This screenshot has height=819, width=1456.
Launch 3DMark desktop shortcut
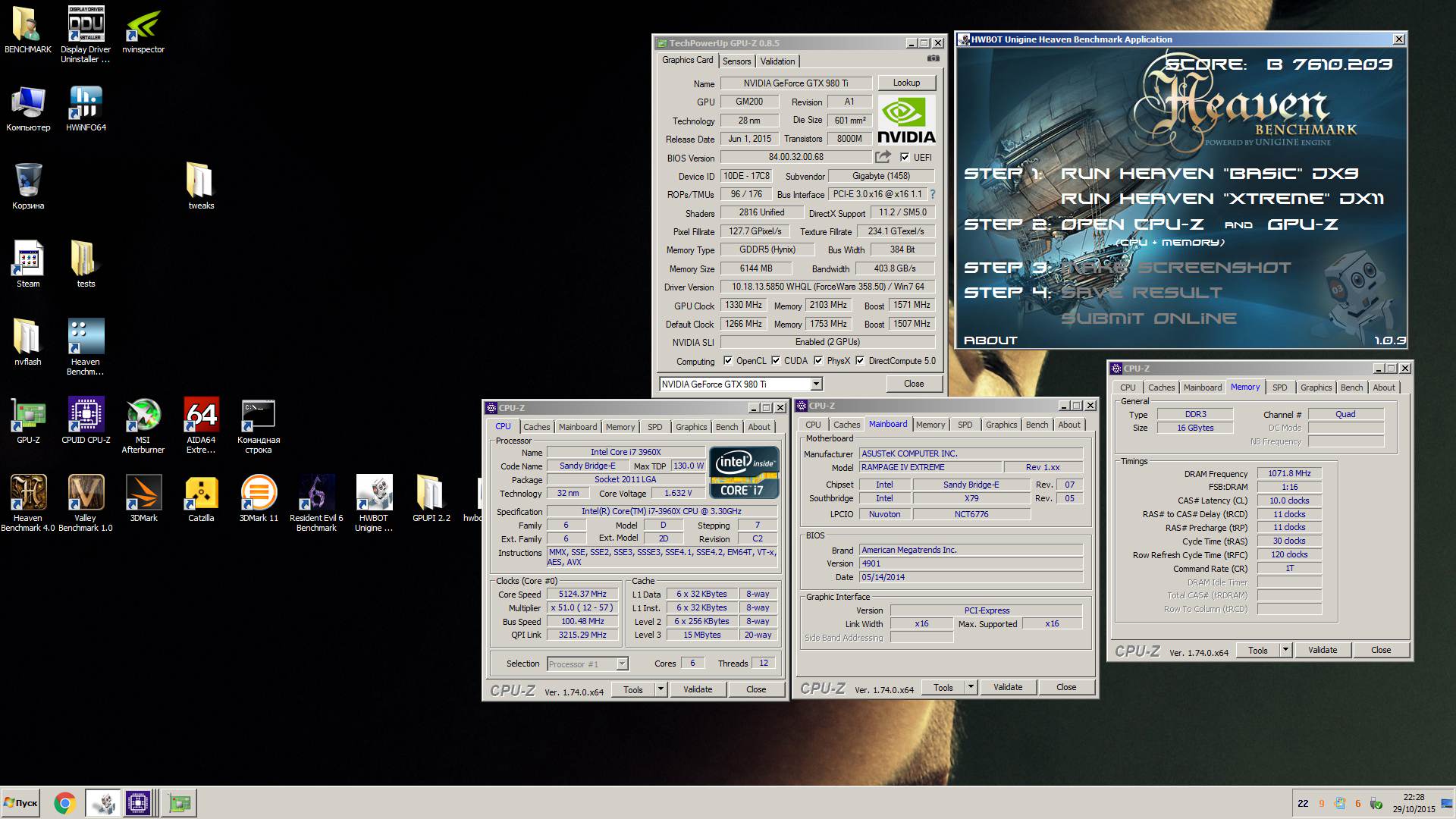click(143, 499)
